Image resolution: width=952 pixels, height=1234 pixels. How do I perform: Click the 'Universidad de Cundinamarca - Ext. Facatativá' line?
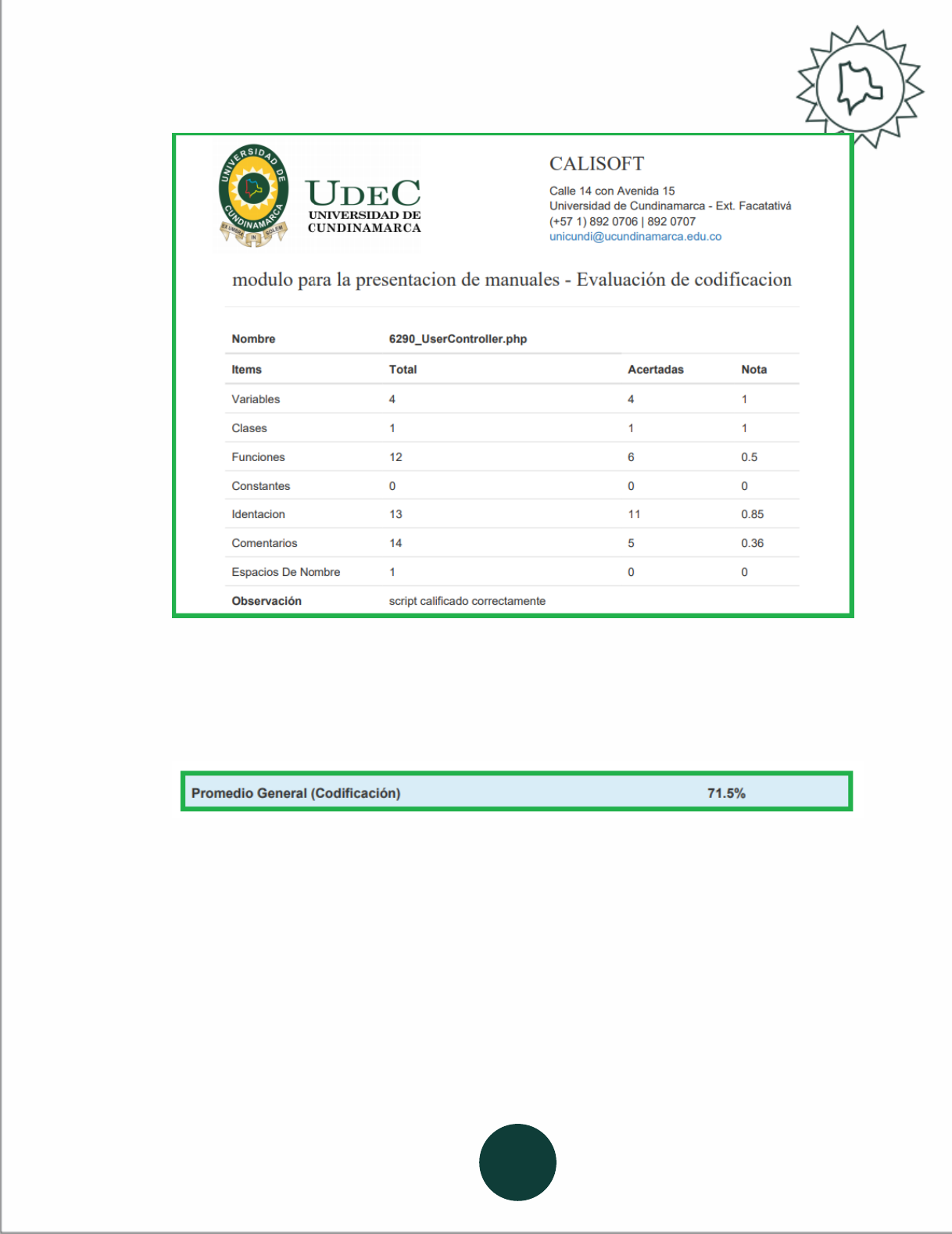(670, 206)
